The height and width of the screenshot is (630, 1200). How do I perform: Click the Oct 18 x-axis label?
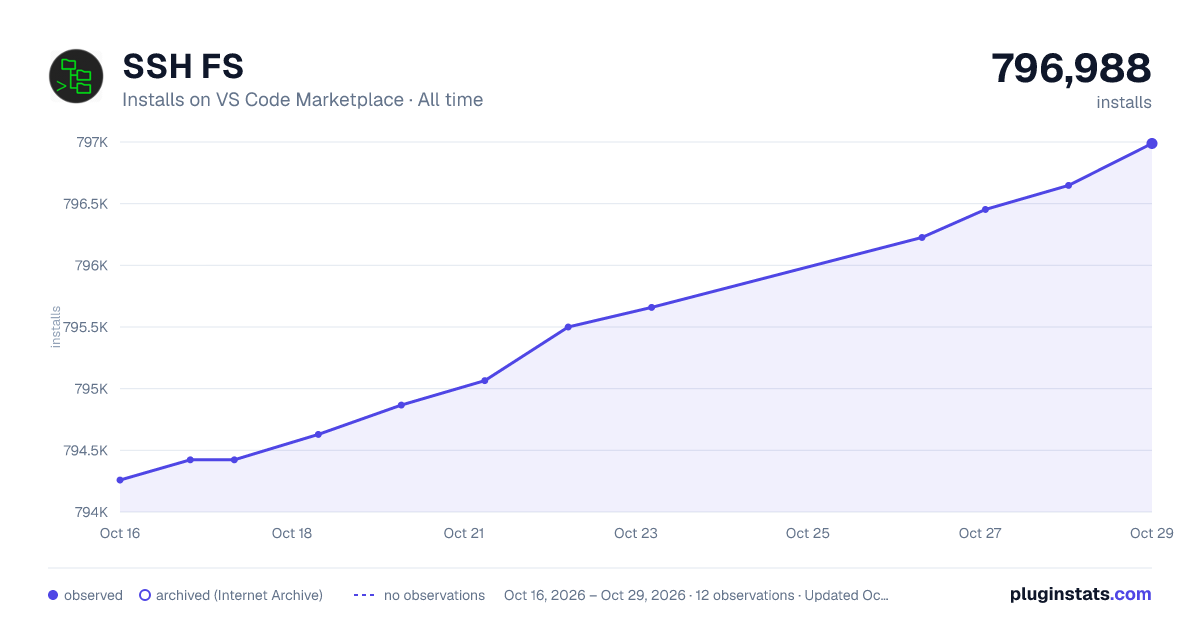point(292,533)
